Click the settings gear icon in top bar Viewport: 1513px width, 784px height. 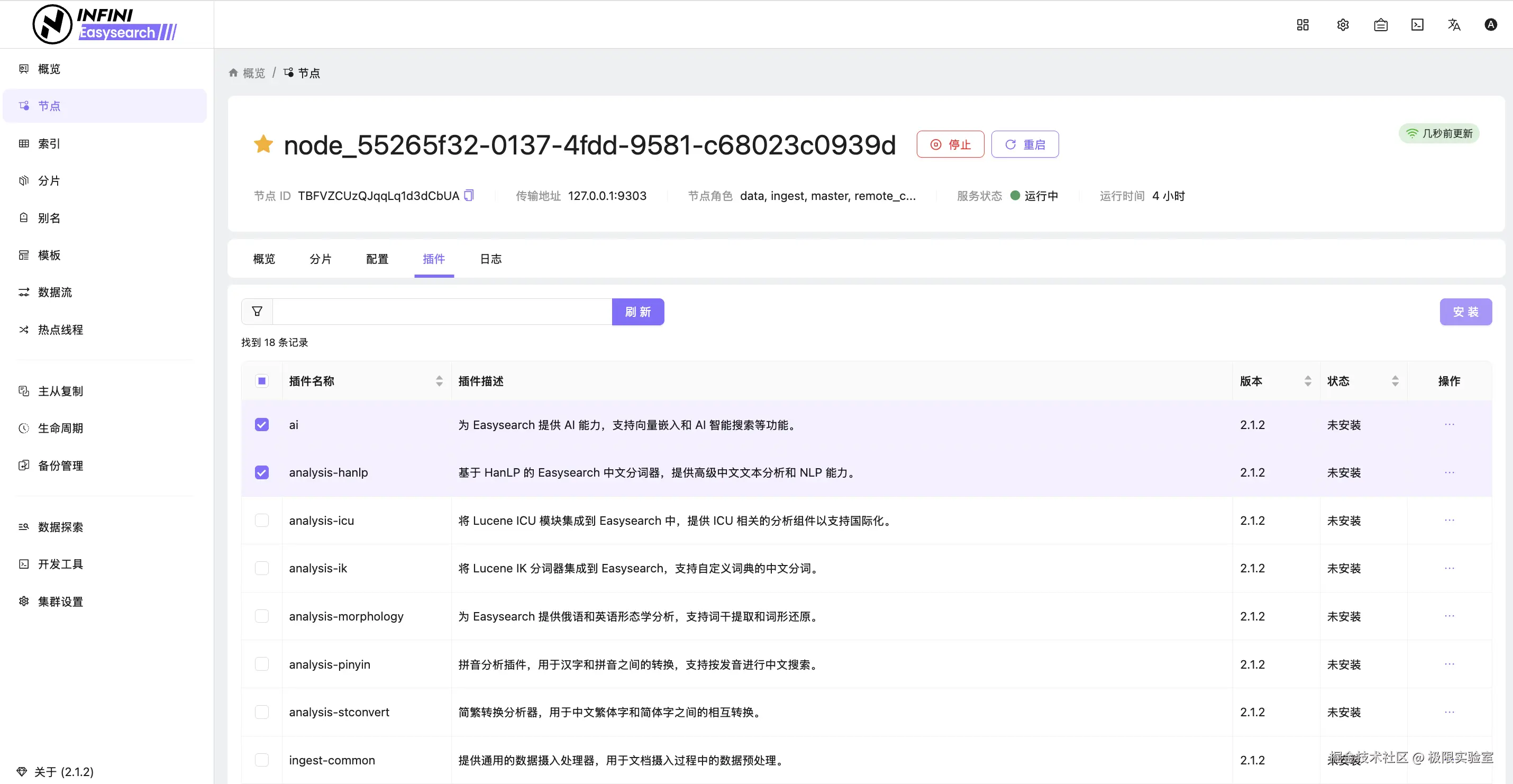1343,25
